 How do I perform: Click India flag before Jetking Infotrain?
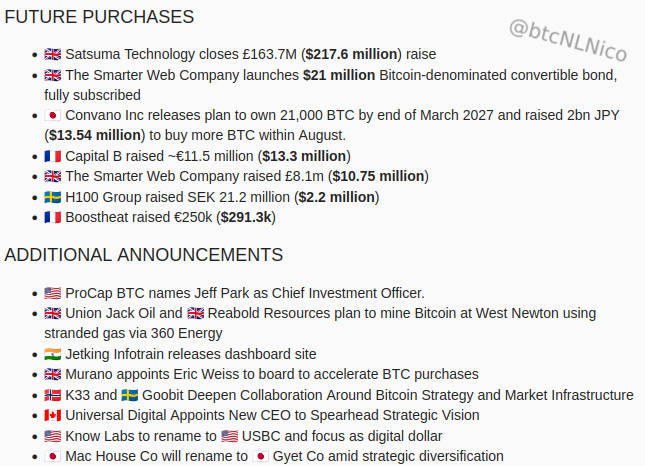pyautogui.click(x=53, y=354)
